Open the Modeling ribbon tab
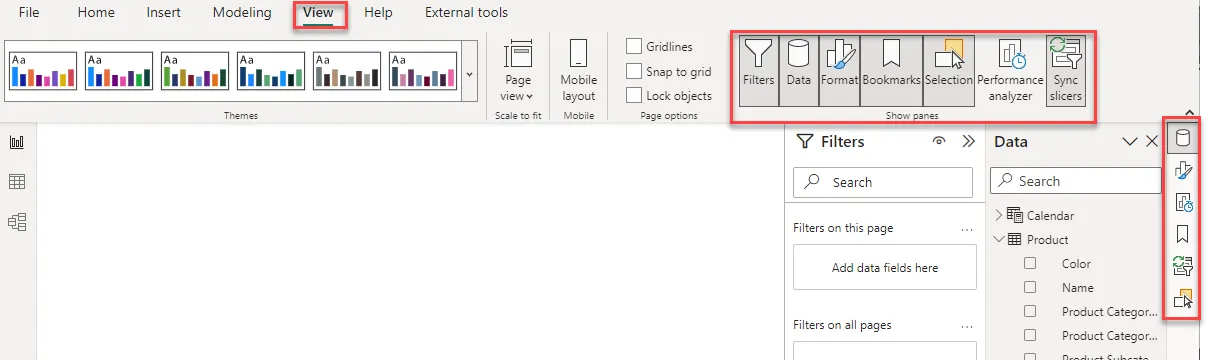Screen dimensions: 1212x360 [242, 13]
